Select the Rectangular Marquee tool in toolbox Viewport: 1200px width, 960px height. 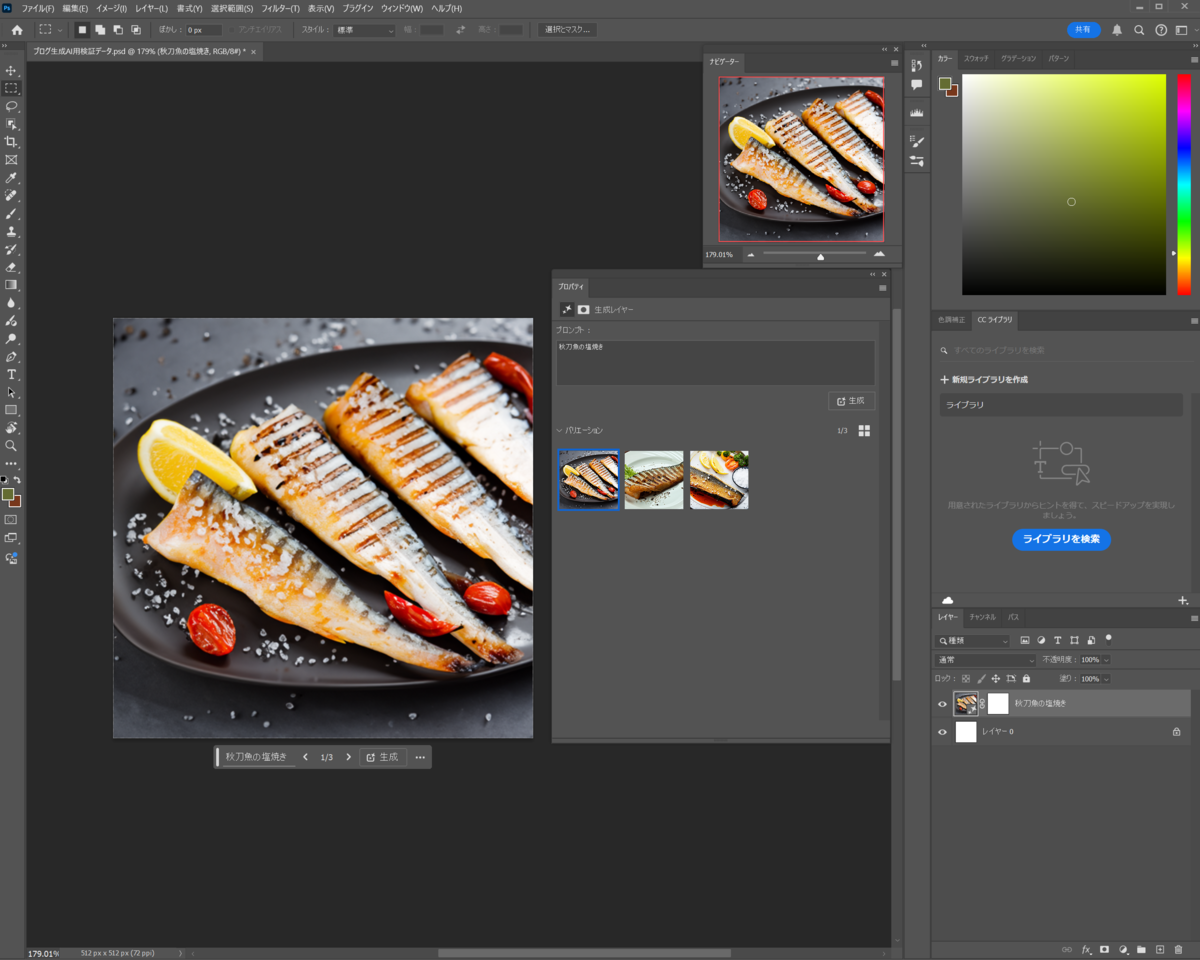pos(11,88)
